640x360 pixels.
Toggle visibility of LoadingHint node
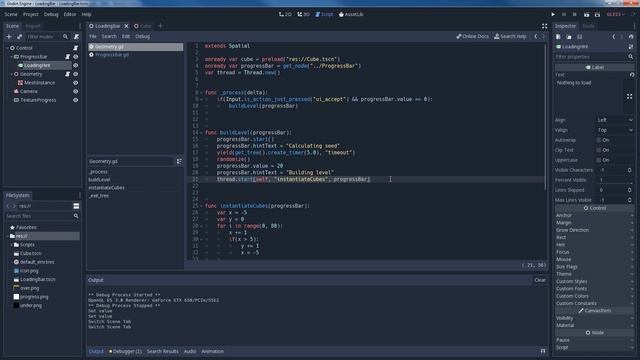click(x=76, y=65)
